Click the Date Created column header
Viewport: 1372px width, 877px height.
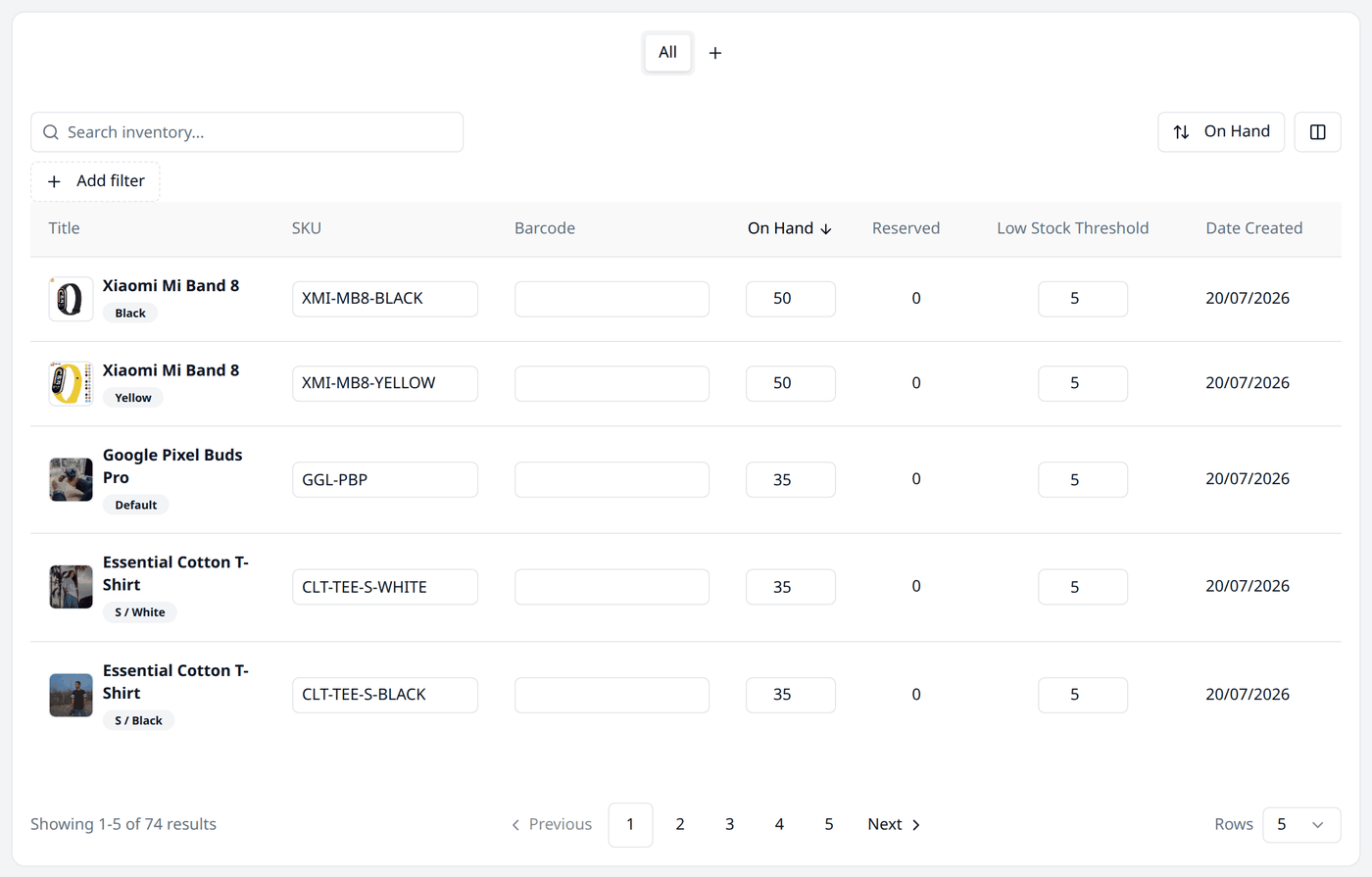coord(1254,228)
